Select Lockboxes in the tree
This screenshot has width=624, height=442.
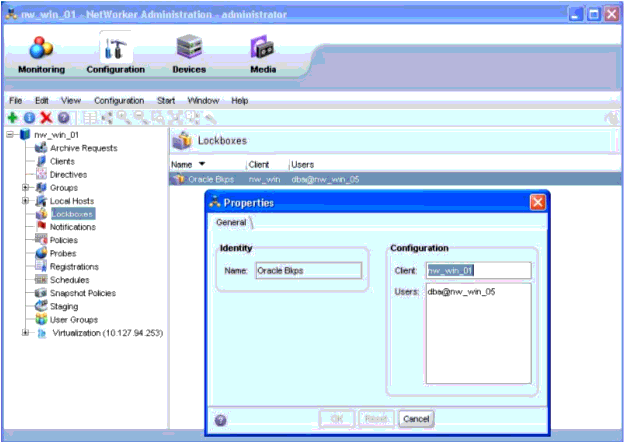click(x=73, y=214)
